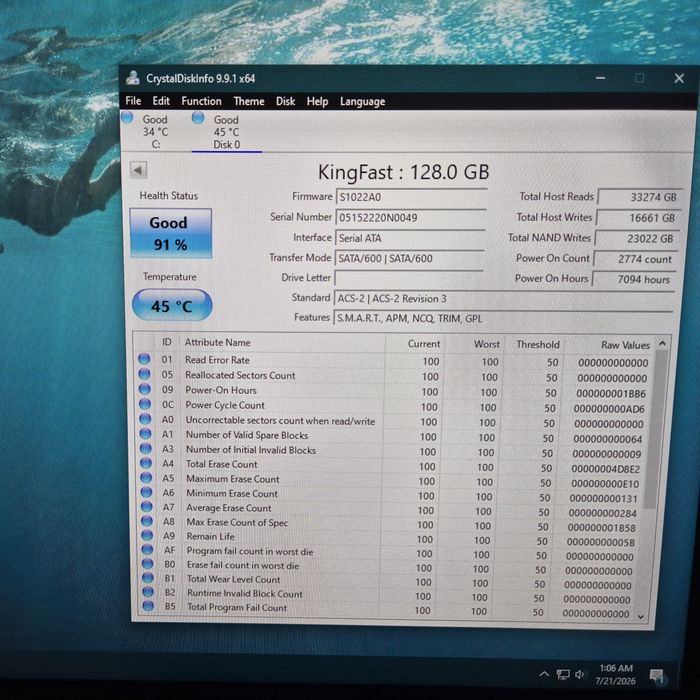Click the status dot for Power-On Hours row
This screenshot has height=700, width=700.
point(145,389)
